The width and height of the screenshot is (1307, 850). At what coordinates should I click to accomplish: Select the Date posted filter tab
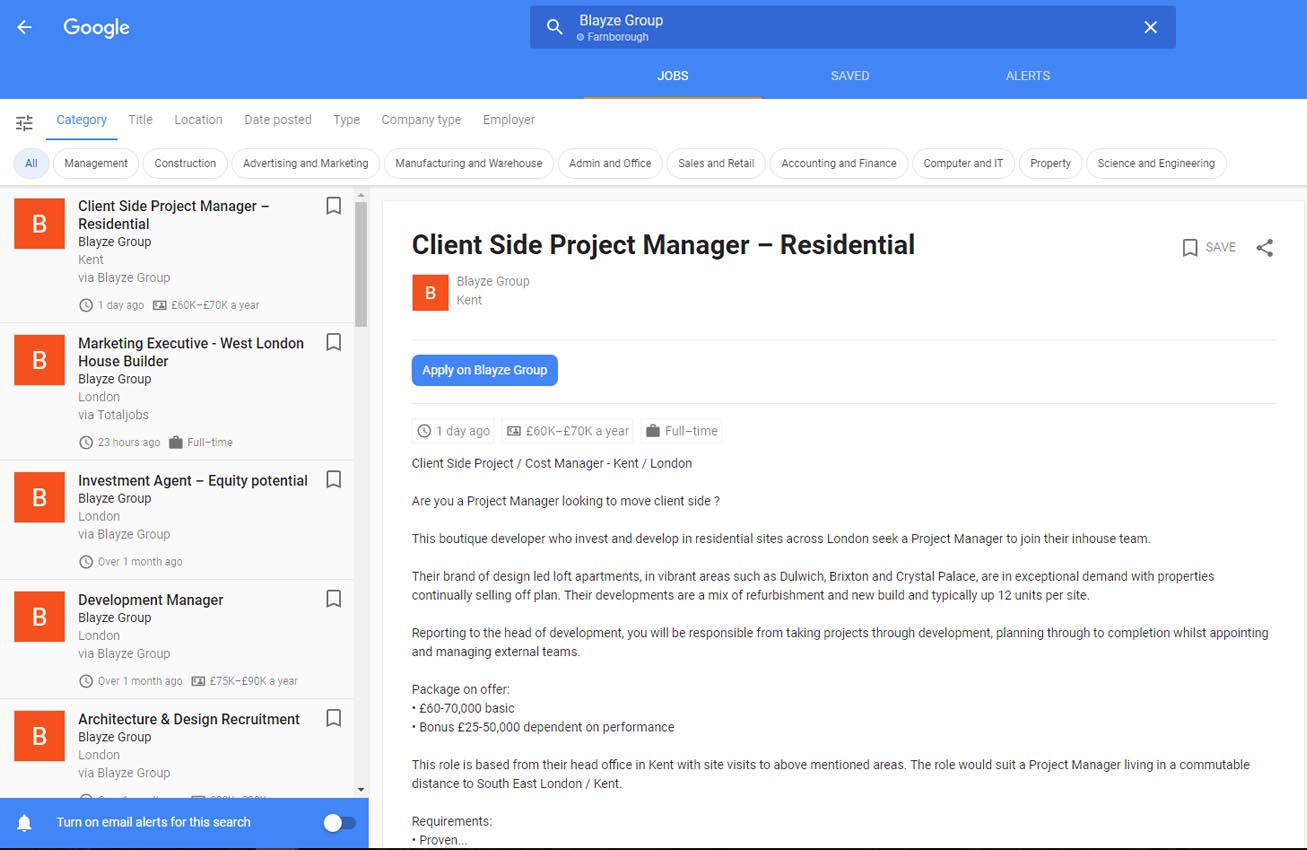tap(278, 120)
